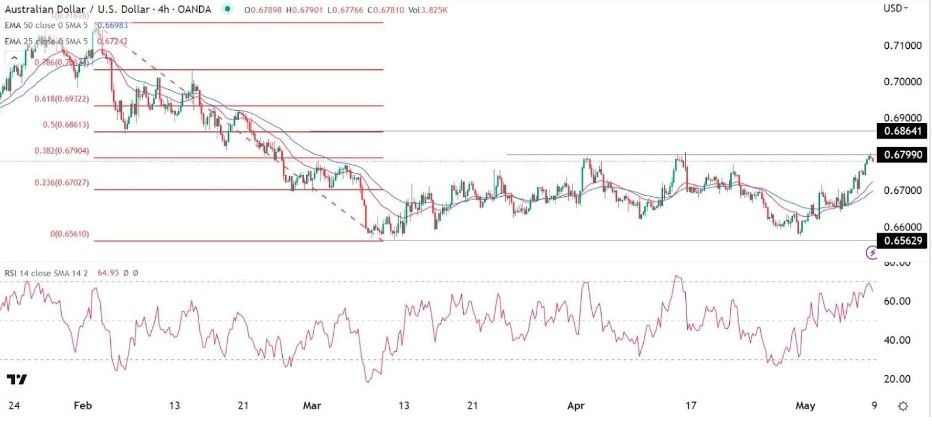932x434 pixels.
Task: Click the 0.67990 price label
Action: pyautogui.click(x=902, y=155)
